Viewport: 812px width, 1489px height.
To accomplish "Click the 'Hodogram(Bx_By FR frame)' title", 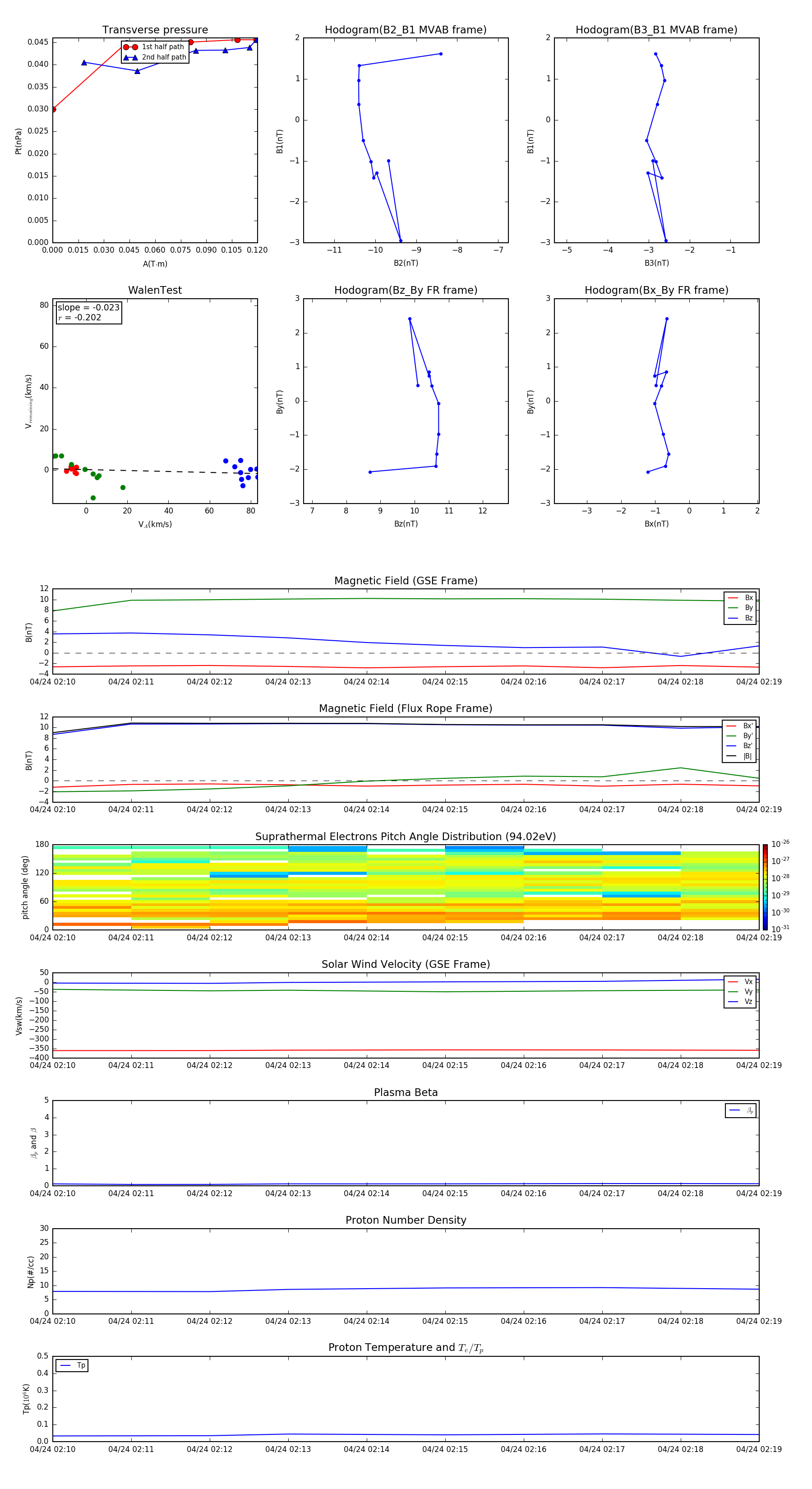I will (656, 290).
